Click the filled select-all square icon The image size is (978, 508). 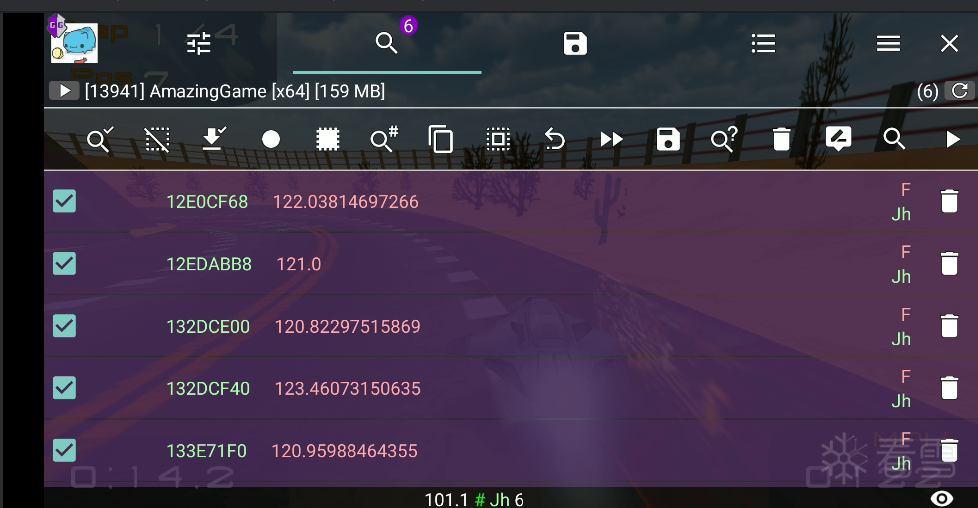coord(327,139)
